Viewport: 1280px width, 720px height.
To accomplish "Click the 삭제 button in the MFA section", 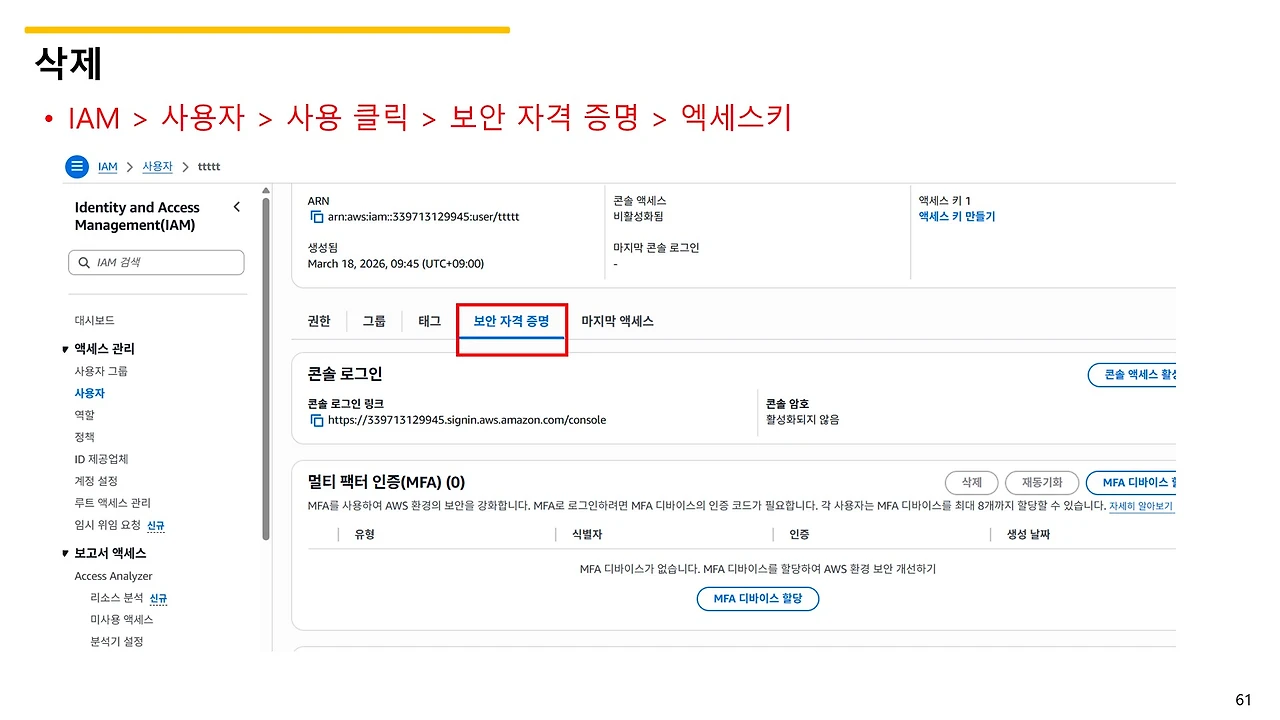I will (971, 482).
